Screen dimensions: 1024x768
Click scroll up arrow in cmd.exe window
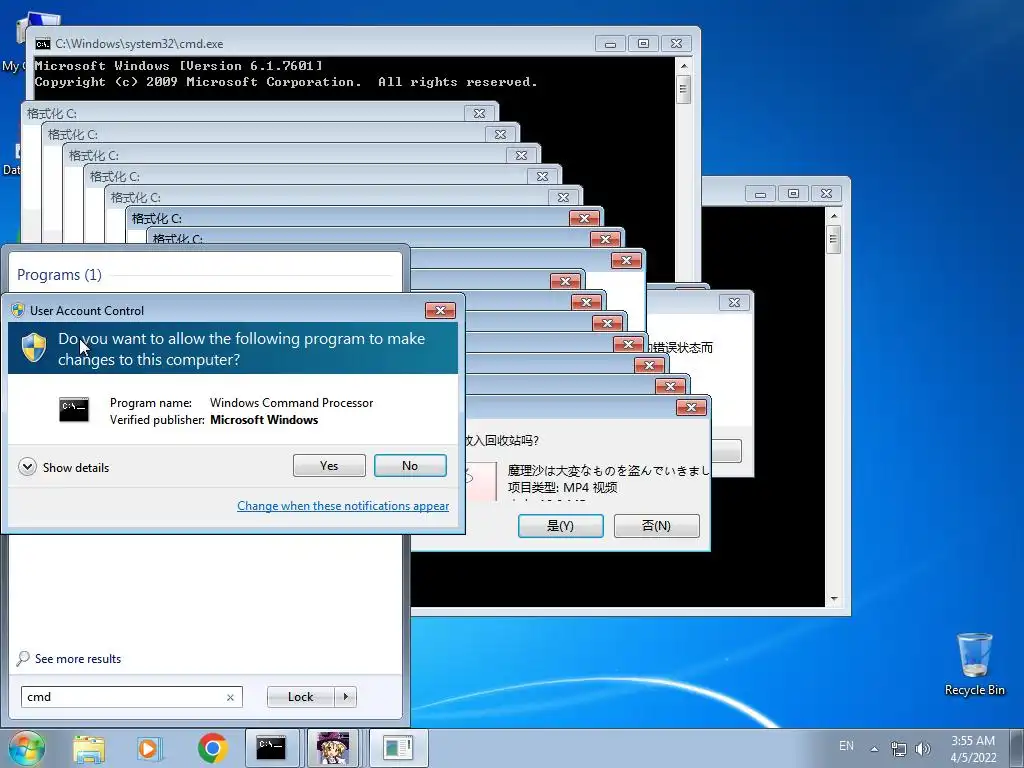[684, 66]
